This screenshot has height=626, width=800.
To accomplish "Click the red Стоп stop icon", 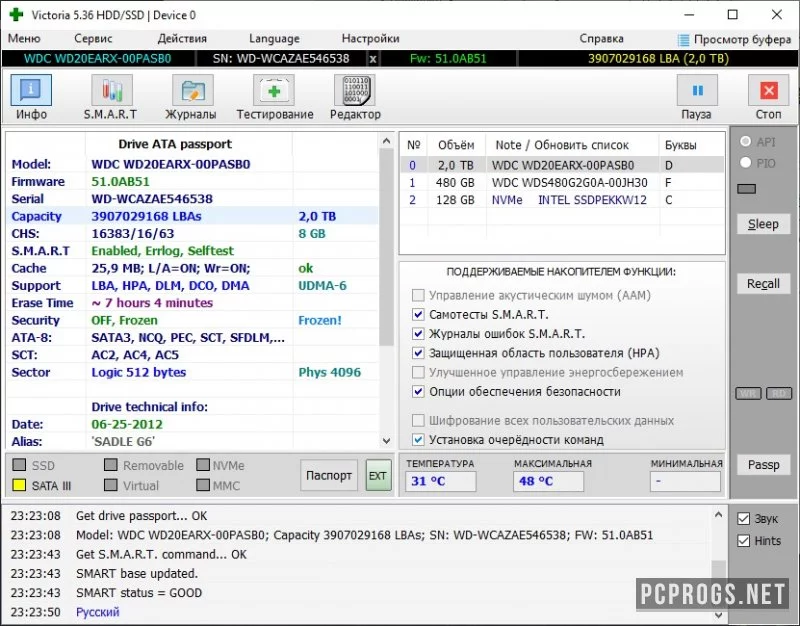I will [768, 90].
